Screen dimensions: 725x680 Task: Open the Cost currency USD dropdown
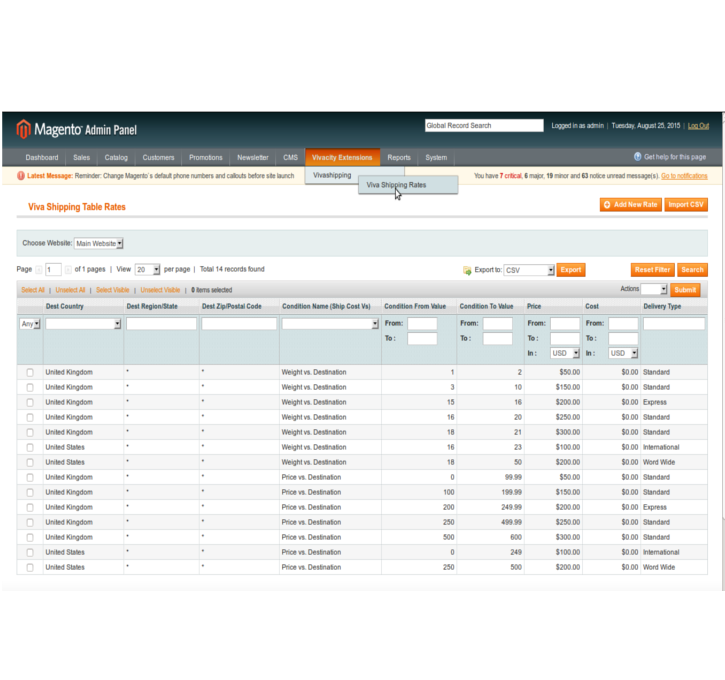tap(623, 353)
